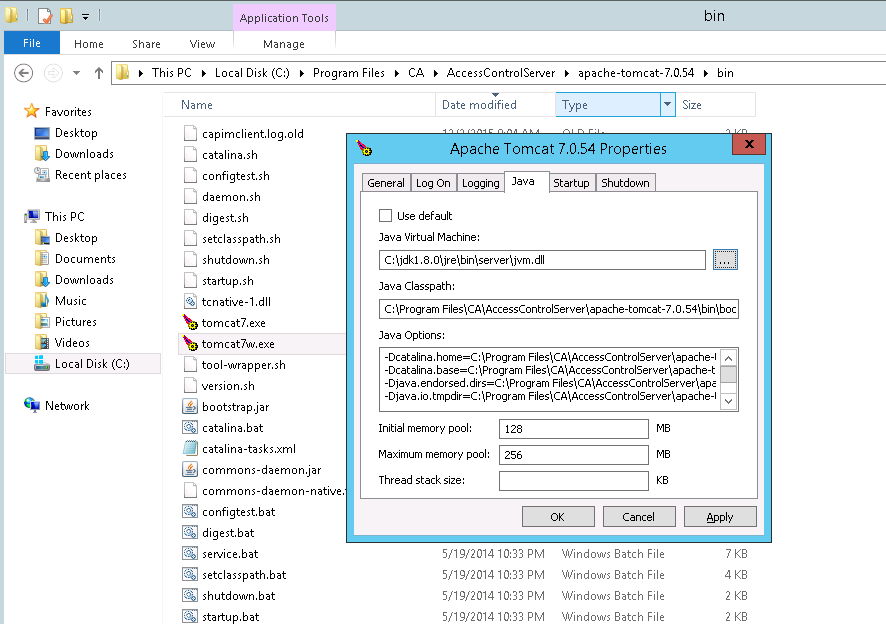The height and width of the screenshot is (624, 886).
Task: Click the shutdown.bat file icon
Action: [190, 596]
